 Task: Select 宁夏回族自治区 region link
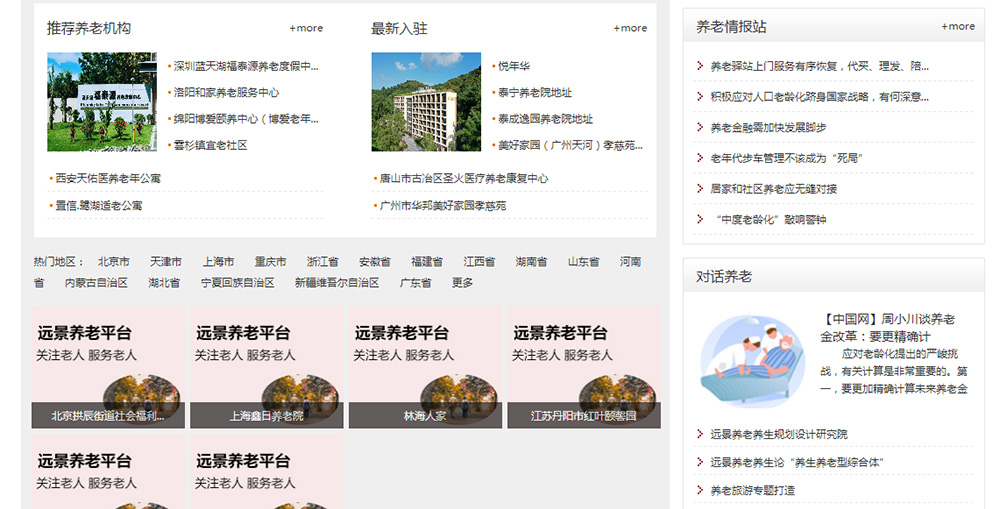click(238, 283)
